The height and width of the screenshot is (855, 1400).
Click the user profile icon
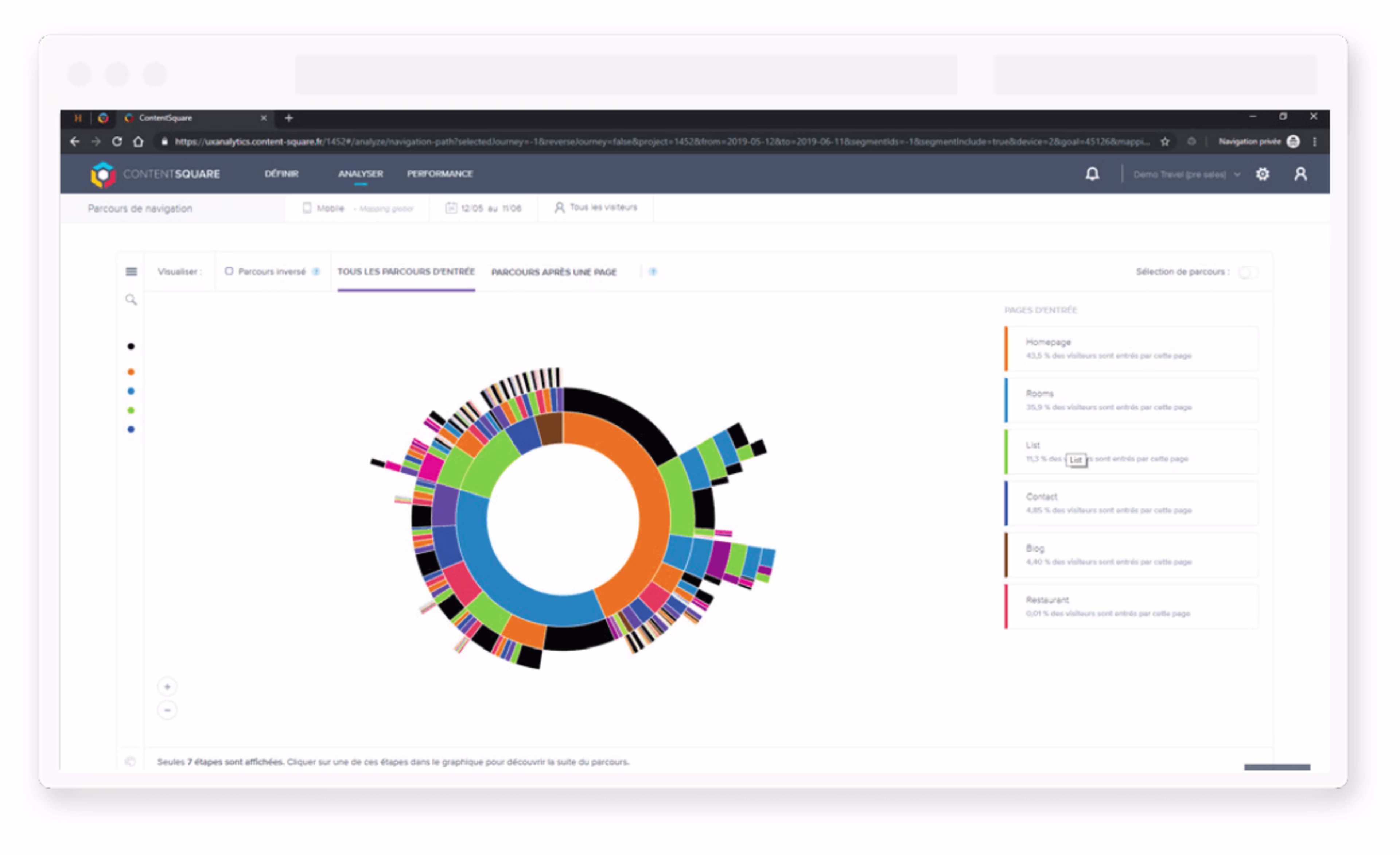[x=1300, y=174]
